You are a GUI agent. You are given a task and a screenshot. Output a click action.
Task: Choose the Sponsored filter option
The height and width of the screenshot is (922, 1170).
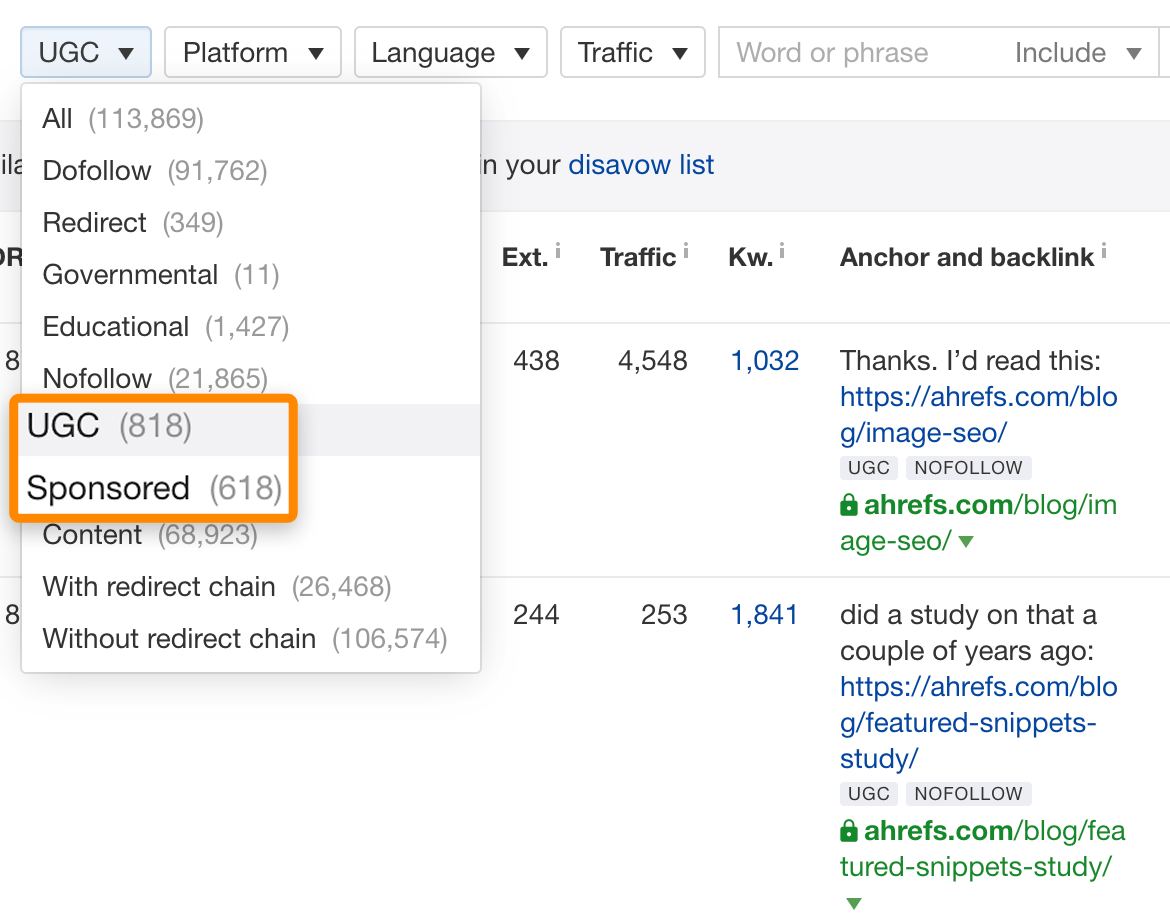click(x=108, y=488)
